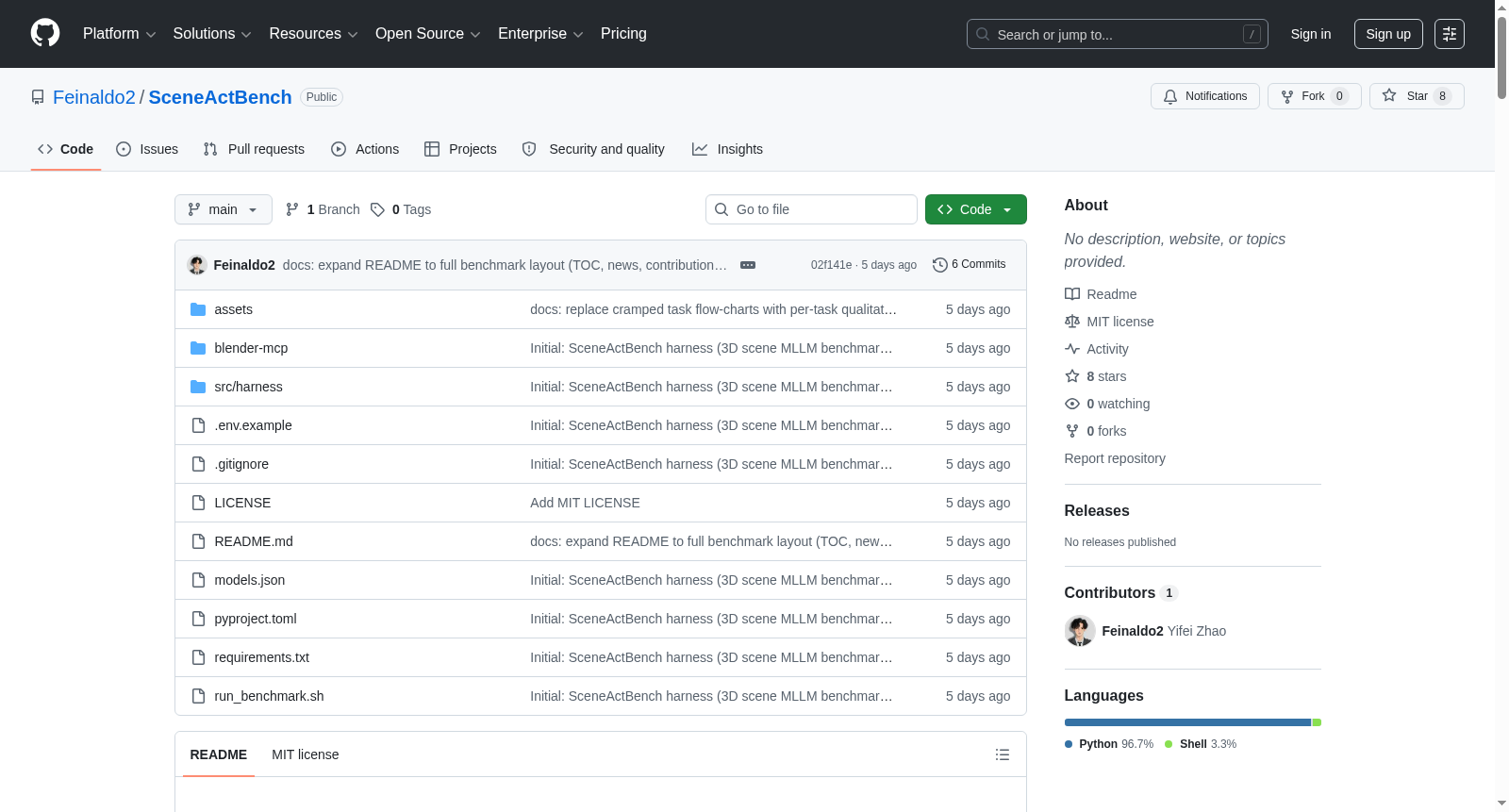This screenshot has height=812, width=1509.
Task: Open the blender-mcp folder
Action: pos(251,348)
